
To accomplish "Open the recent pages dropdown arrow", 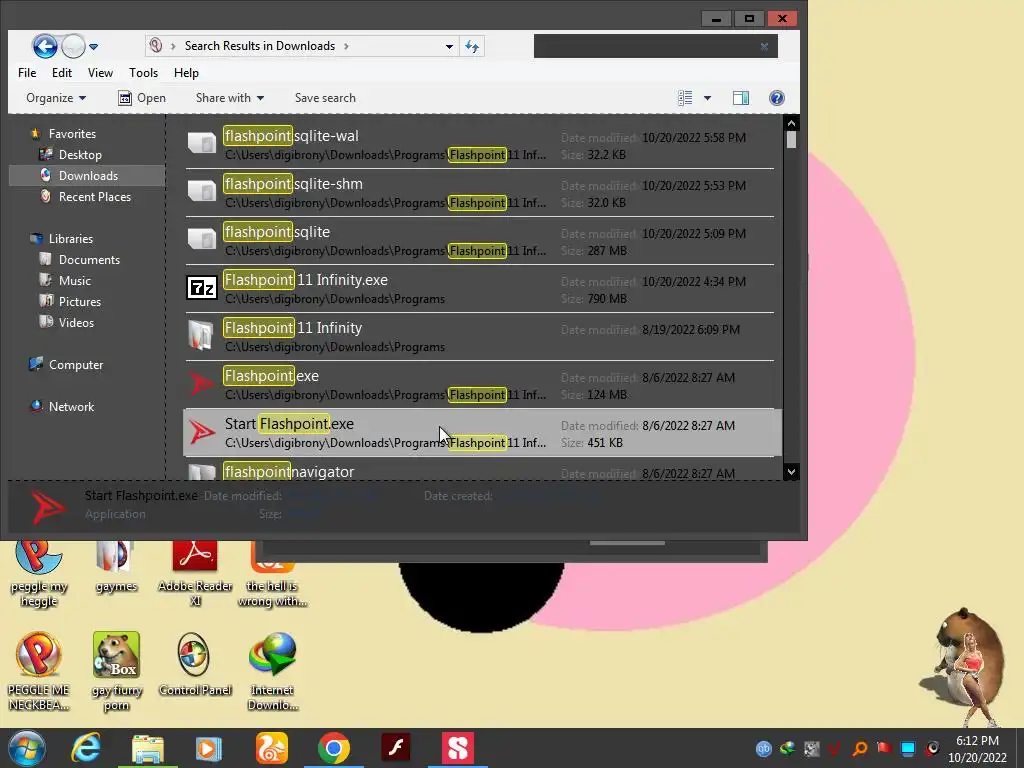I will (x=93, y=47).
